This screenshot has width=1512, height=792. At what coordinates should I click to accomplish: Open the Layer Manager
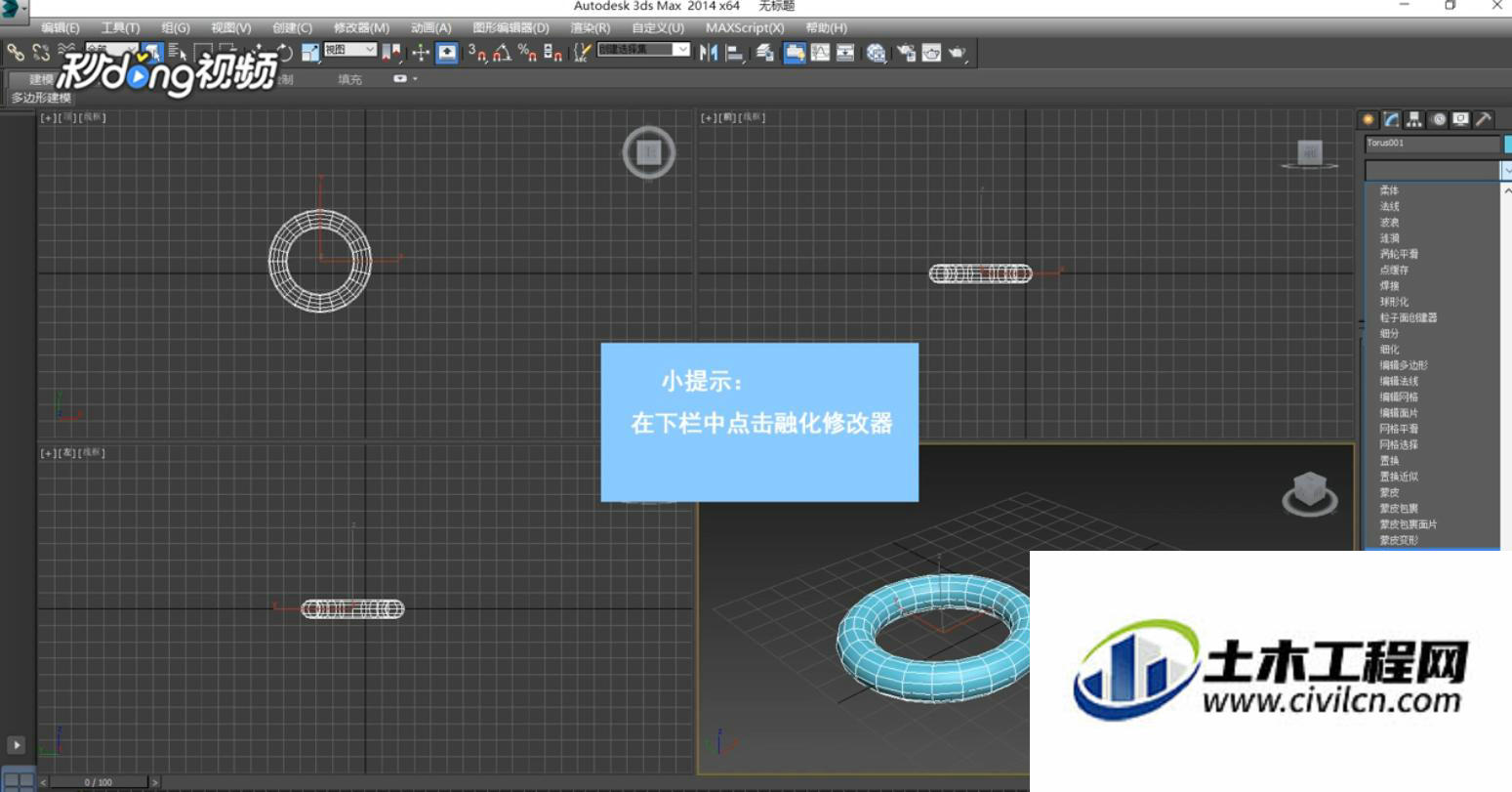(764, 53)
